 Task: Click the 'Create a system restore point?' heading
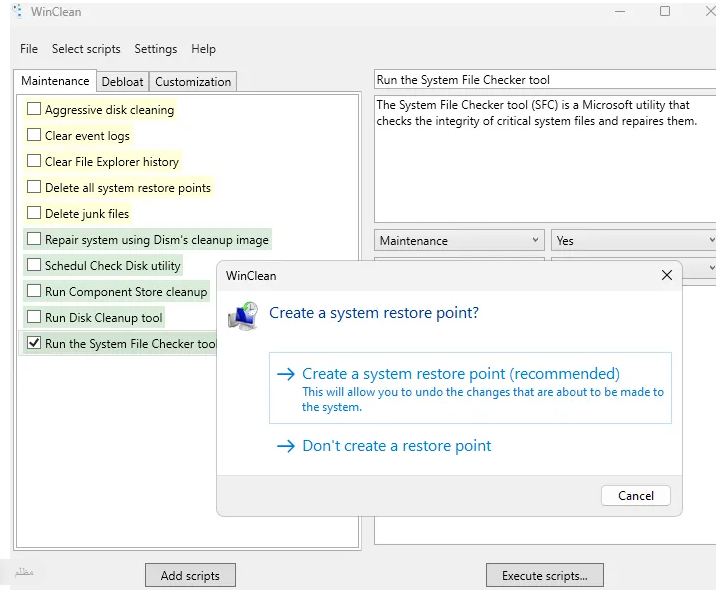point(374,313)
